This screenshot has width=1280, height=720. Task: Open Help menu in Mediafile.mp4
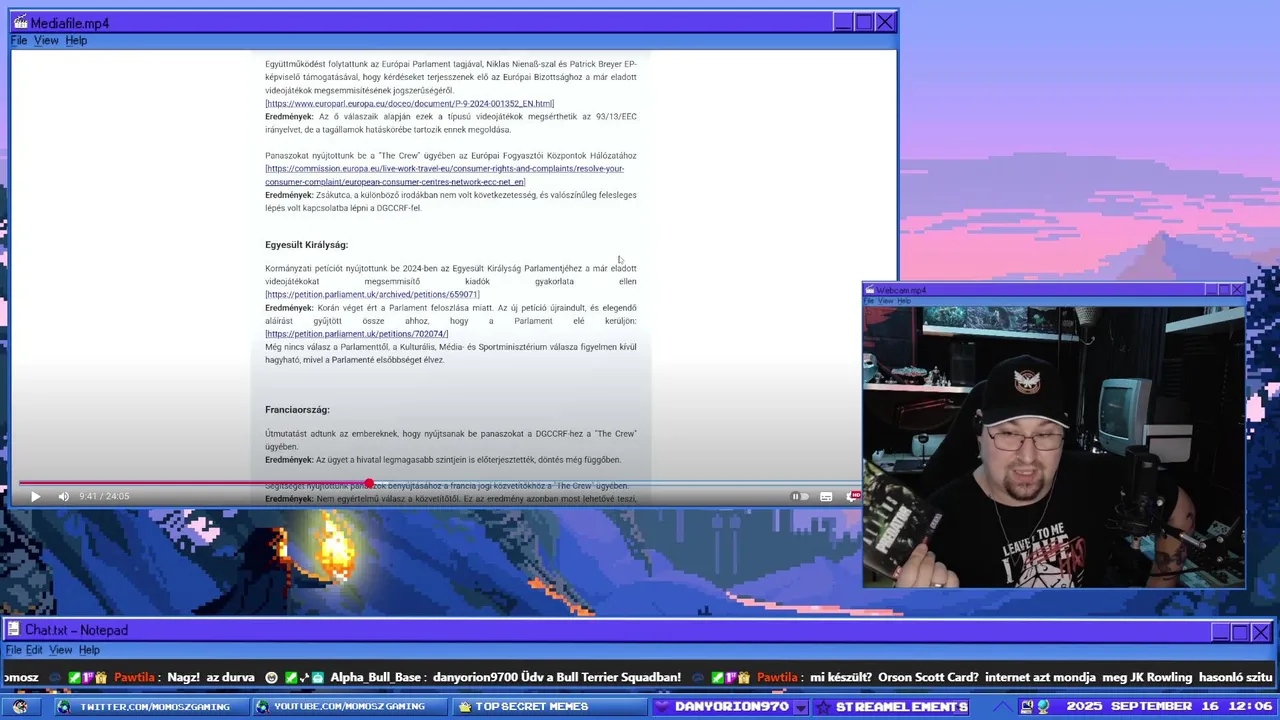point(76,41)
